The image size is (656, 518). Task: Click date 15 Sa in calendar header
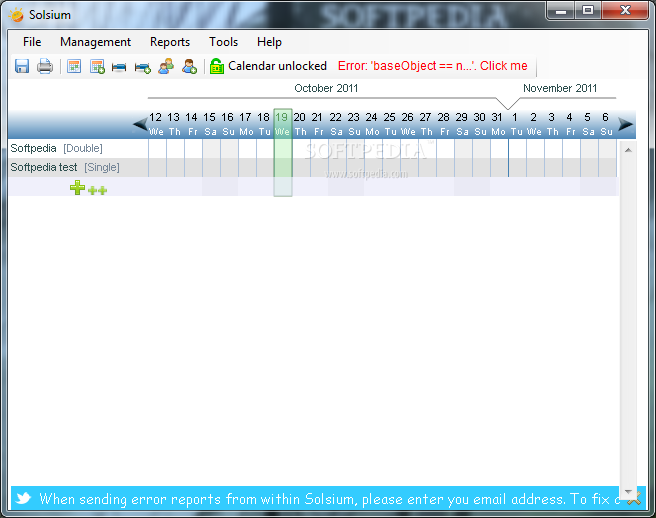[210, 124]
